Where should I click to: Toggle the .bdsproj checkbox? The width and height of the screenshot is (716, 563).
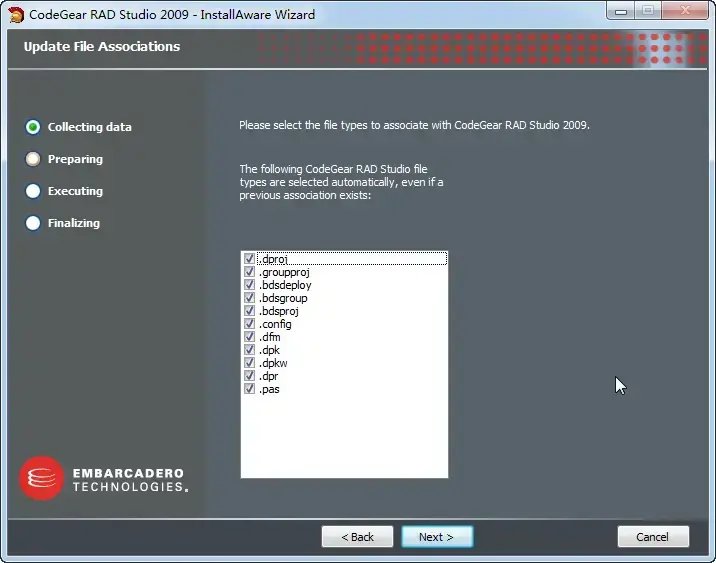click(x=249, y=310)
